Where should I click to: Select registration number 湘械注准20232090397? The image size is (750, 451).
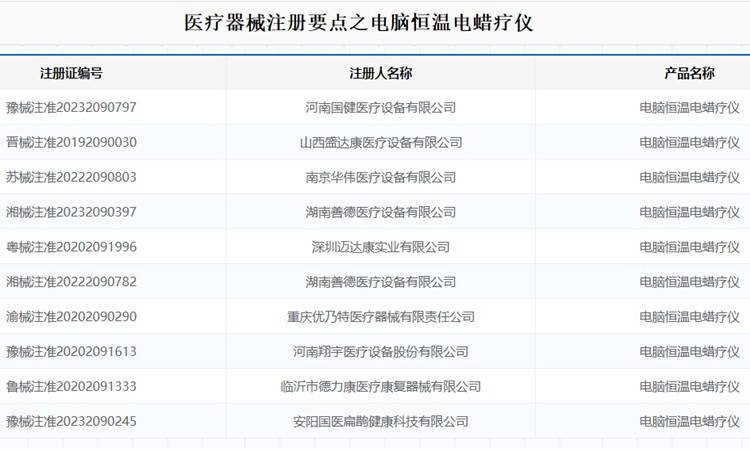(71, 212)
